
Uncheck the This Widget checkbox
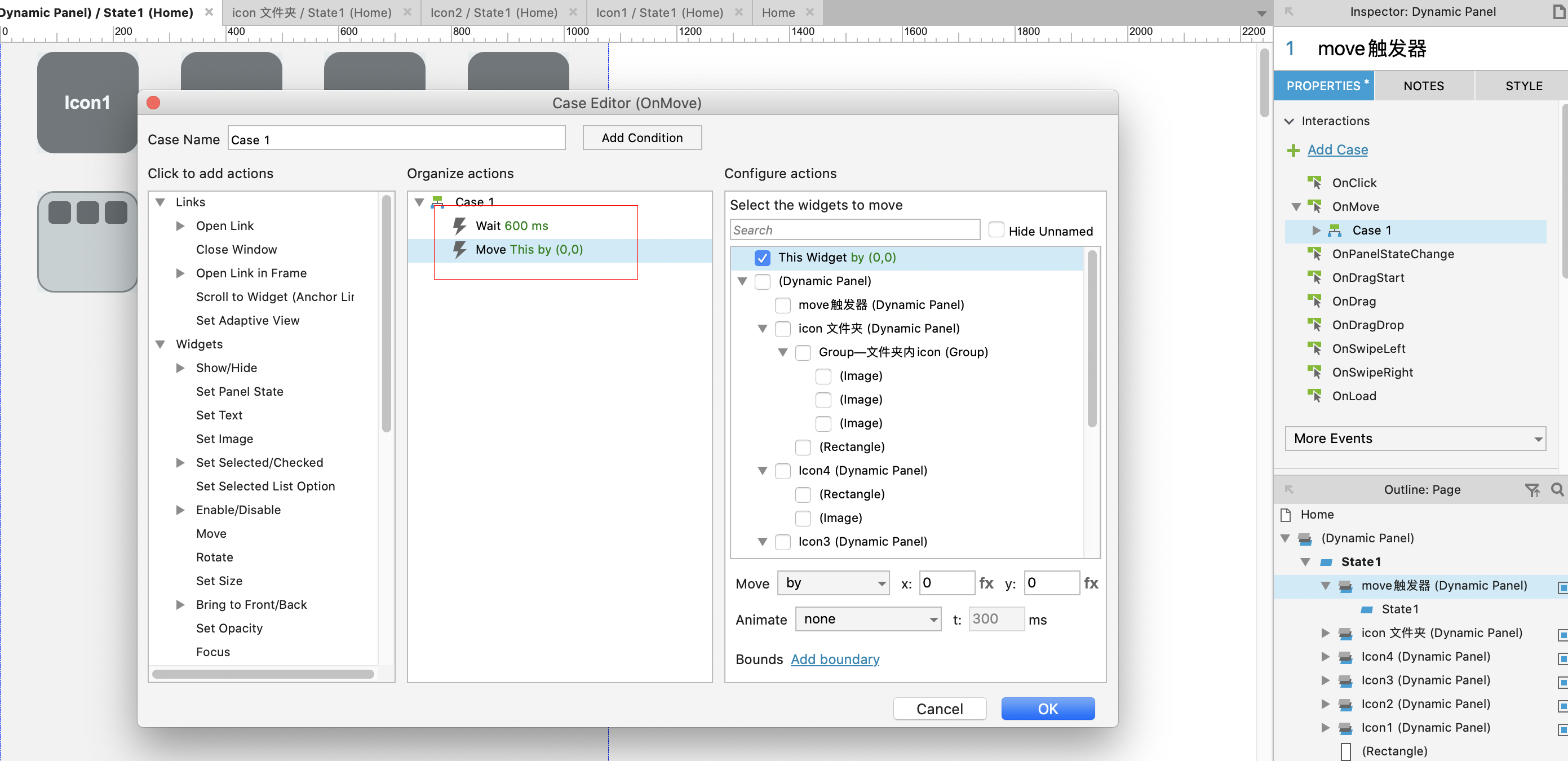coord(762,258)
